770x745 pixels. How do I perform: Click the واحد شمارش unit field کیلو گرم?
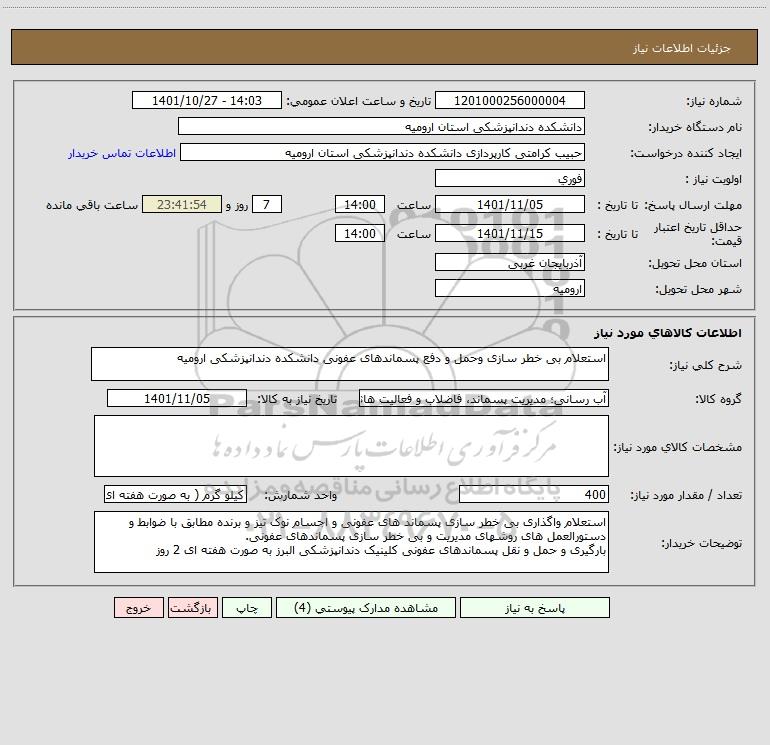[175, 495]
